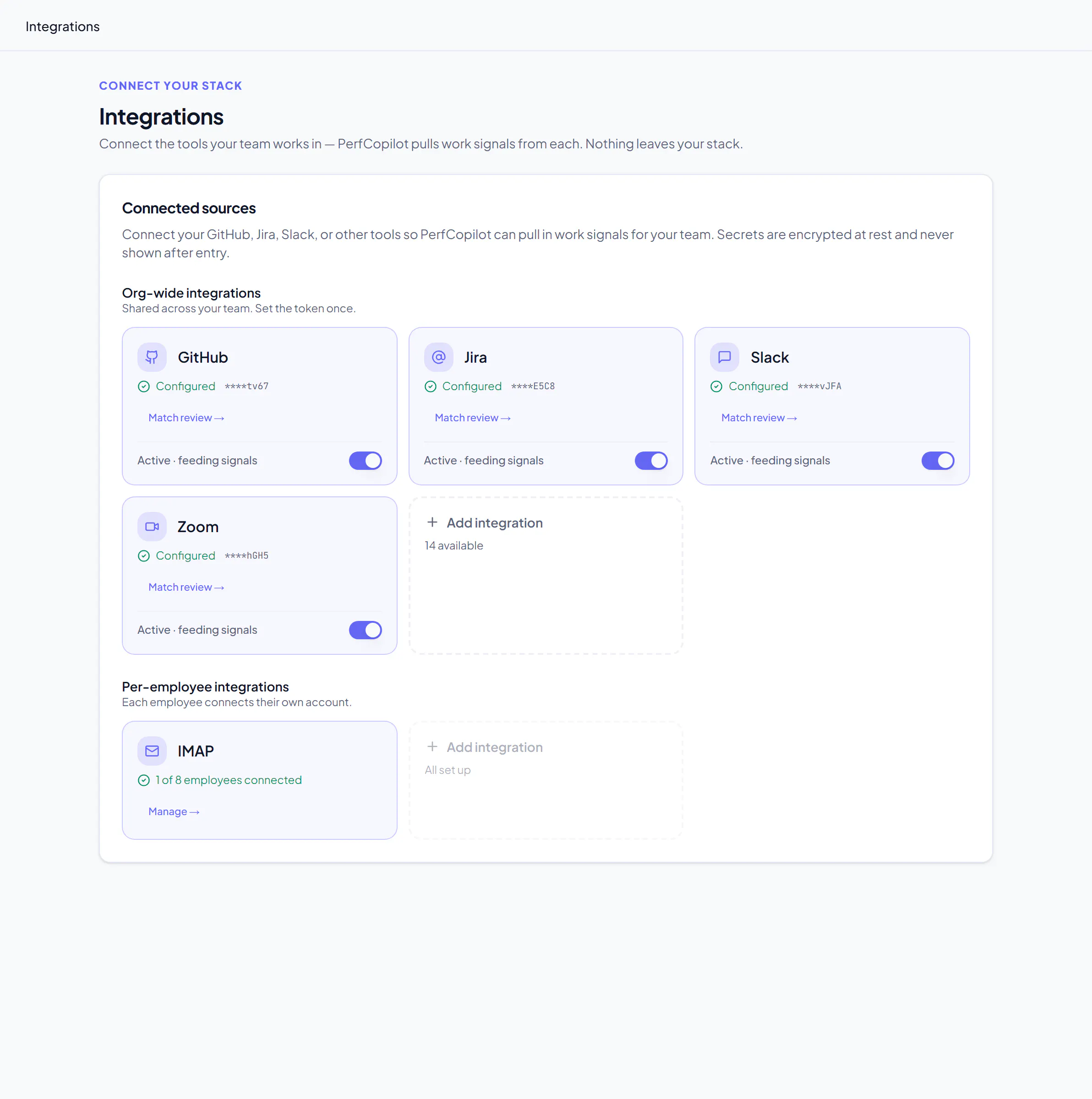This screenshot has width=1092, height=1099.
Task: Open Match review for Jira
Action: [x=472, y=418]
